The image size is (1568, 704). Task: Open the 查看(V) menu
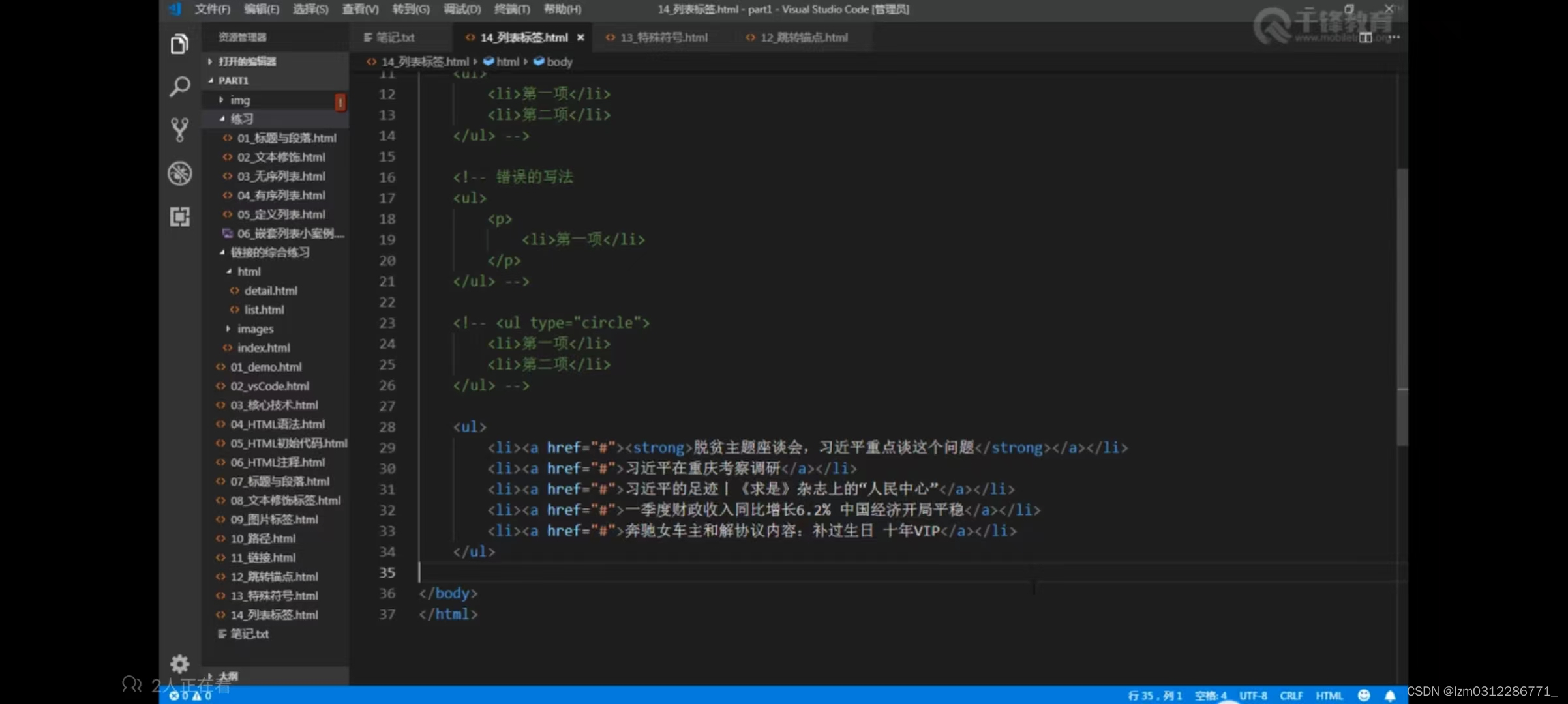[360, 9]
